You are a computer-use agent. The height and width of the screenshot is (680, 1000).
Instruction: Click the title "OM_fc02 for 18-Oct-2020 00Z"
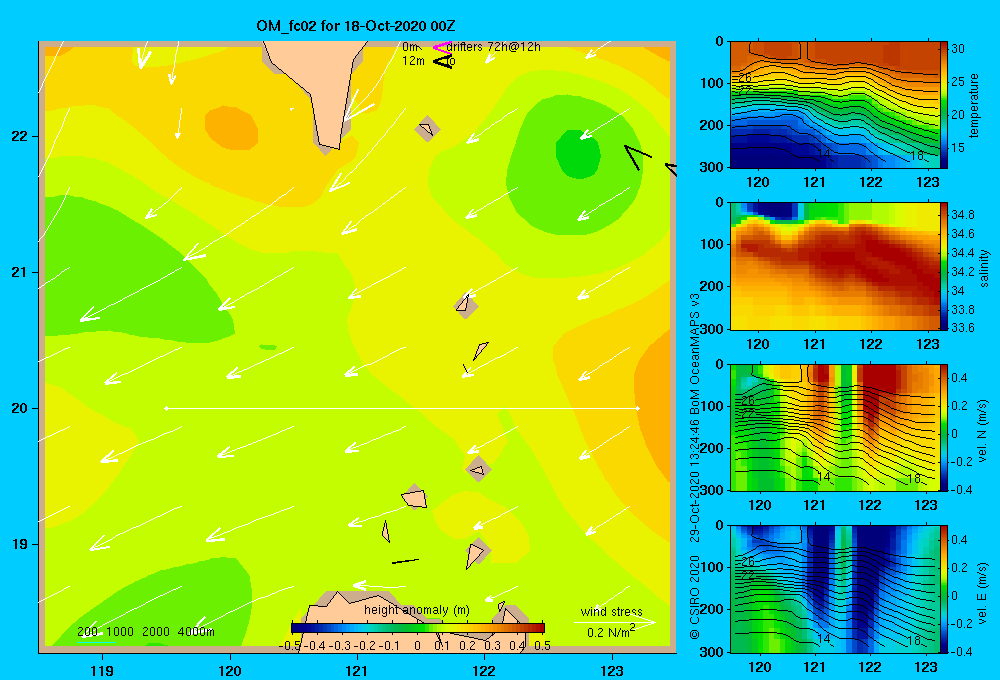tap(356, 26)
